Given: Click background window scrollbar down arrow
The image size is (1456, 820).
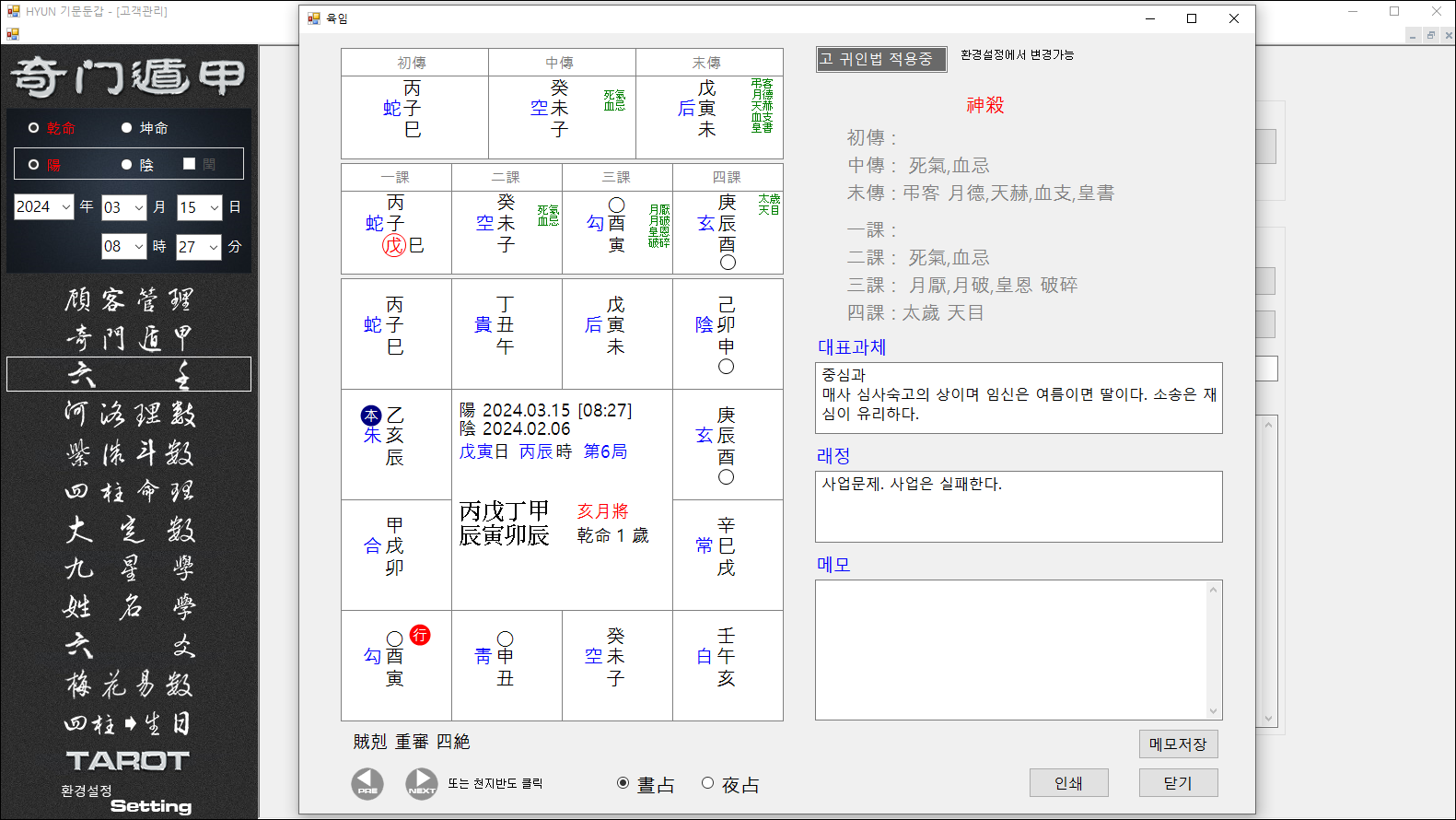Looking at the screenshot, I should 1269,719.
